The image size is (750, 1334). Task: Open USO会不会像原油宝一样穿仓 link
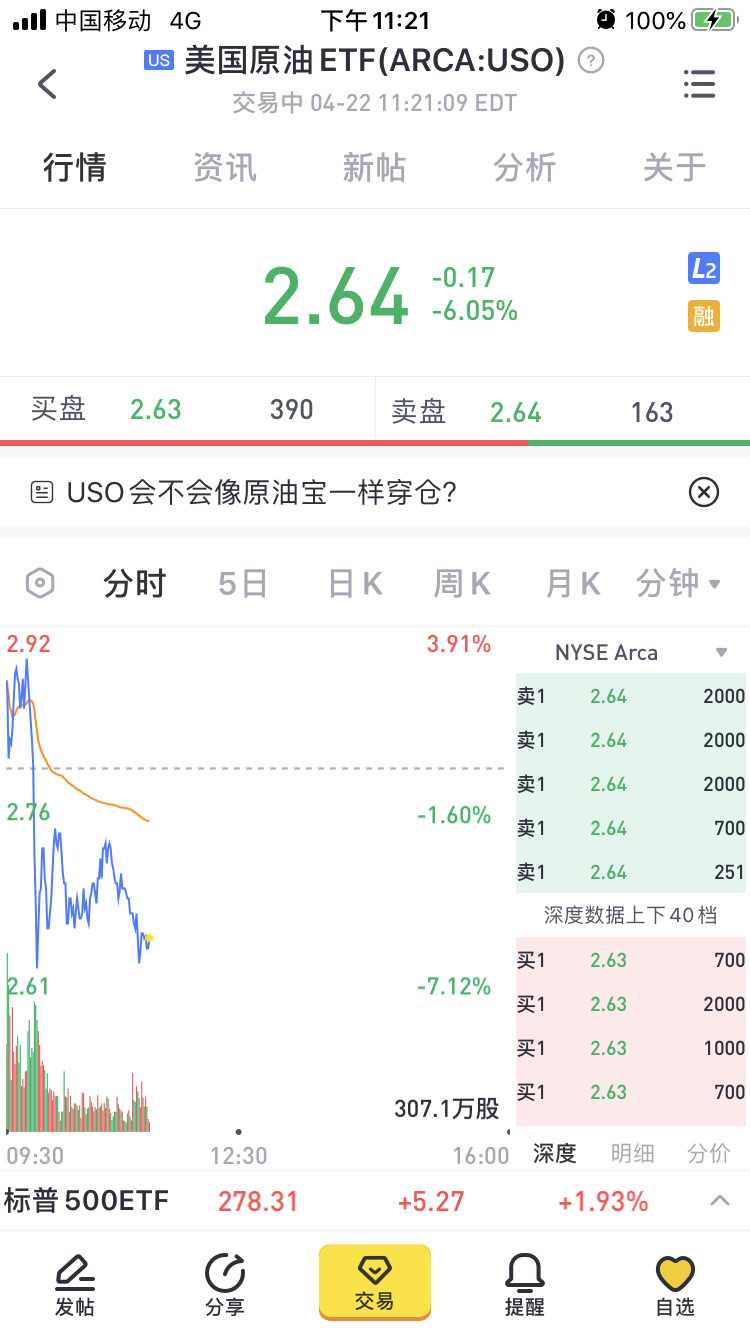click(x=260, y=492)
